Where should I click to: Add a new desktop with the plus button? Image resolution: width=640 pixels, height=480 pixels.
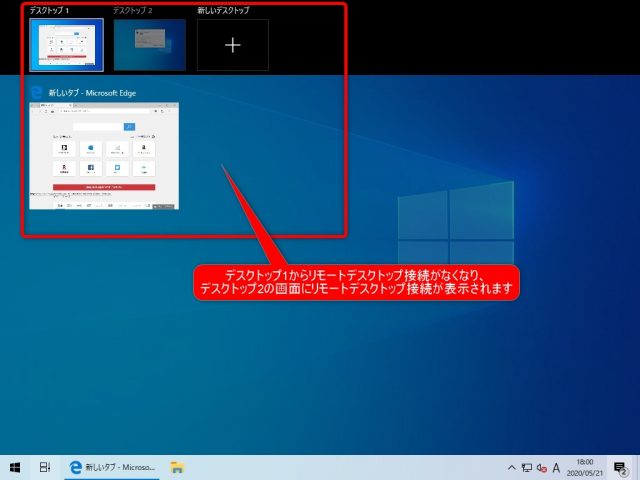[233, 45]
